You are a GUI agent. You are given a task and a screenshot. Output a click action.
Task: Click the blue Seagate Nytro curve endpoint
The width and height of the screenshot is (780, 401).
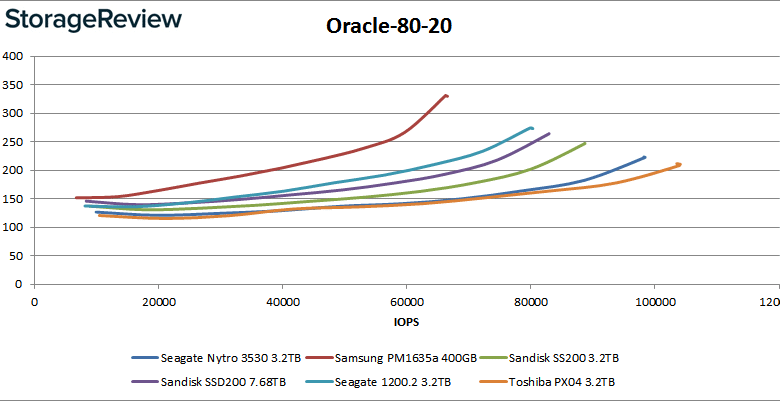pyautogui.click(x=644, y=158)
